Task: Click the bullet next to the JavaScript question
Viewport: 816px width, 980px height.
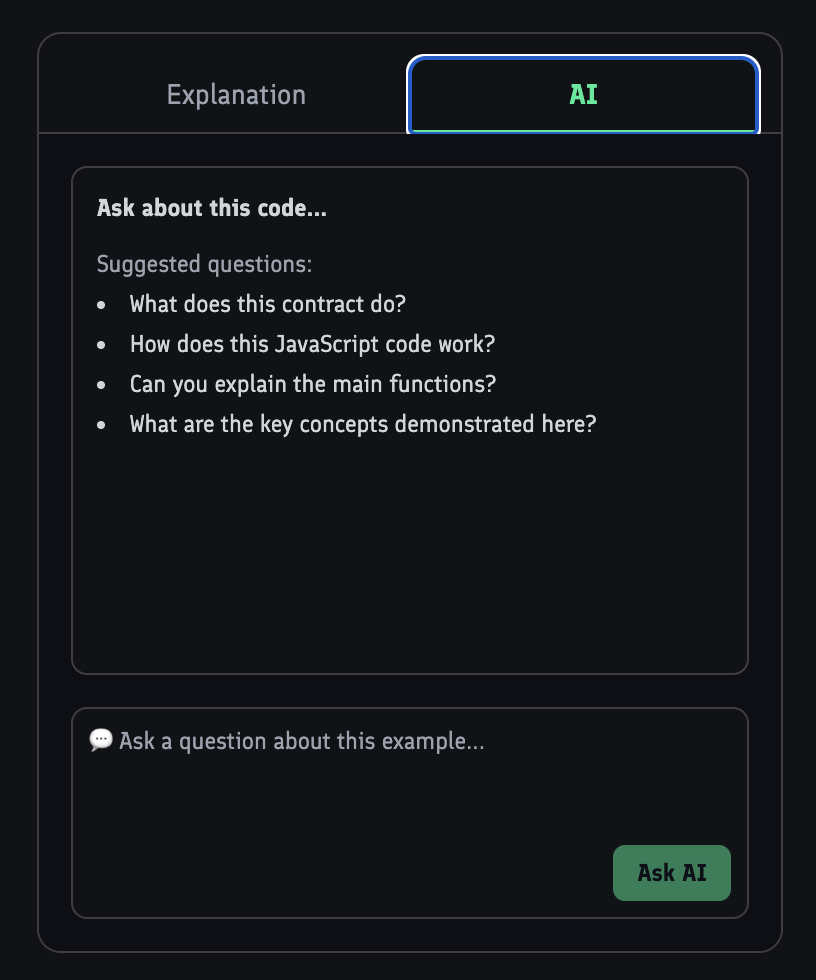Action: (x=102, y=344)
